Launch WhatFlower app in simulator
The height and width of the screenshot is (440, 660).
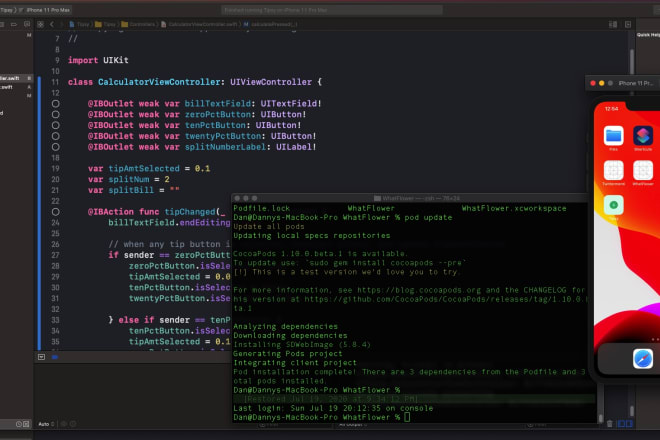[643, 171]
